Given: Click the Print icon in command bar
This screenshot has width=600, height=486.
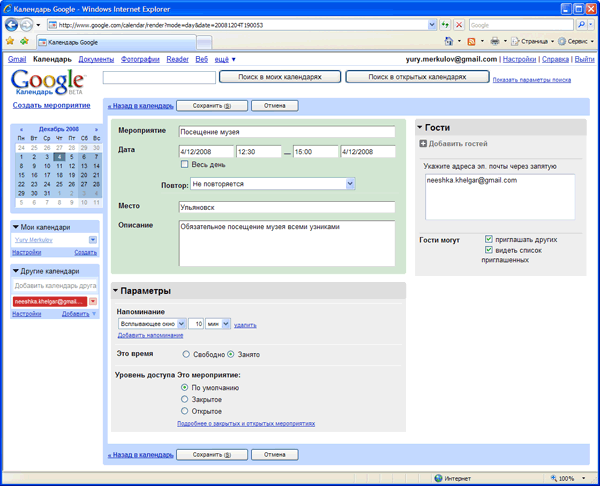Looking at the screenshot, I should click(495, 41).
